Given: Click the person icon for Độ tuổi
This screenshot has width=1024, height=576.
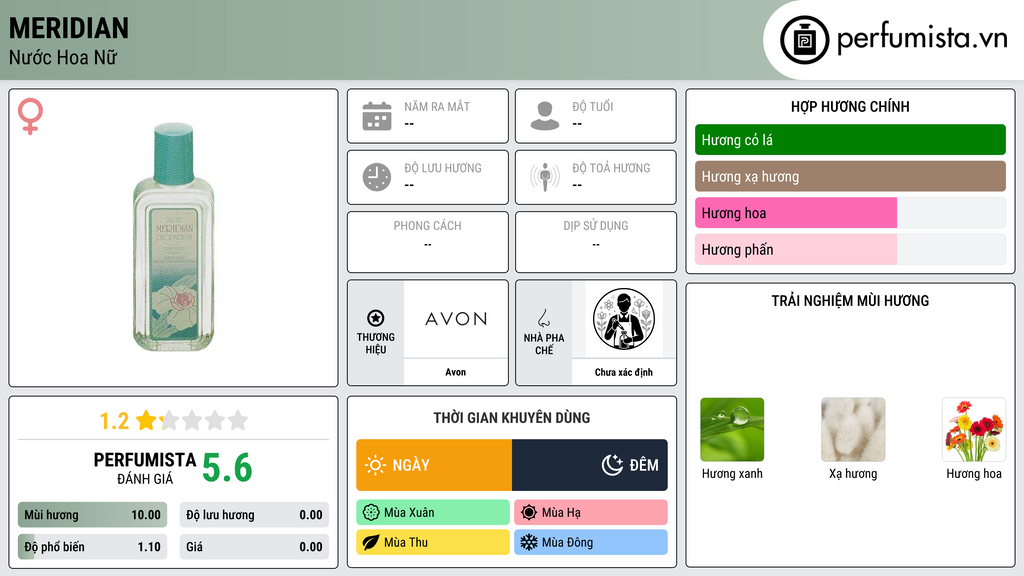Looking at the screenshot, I should point(545,116).
